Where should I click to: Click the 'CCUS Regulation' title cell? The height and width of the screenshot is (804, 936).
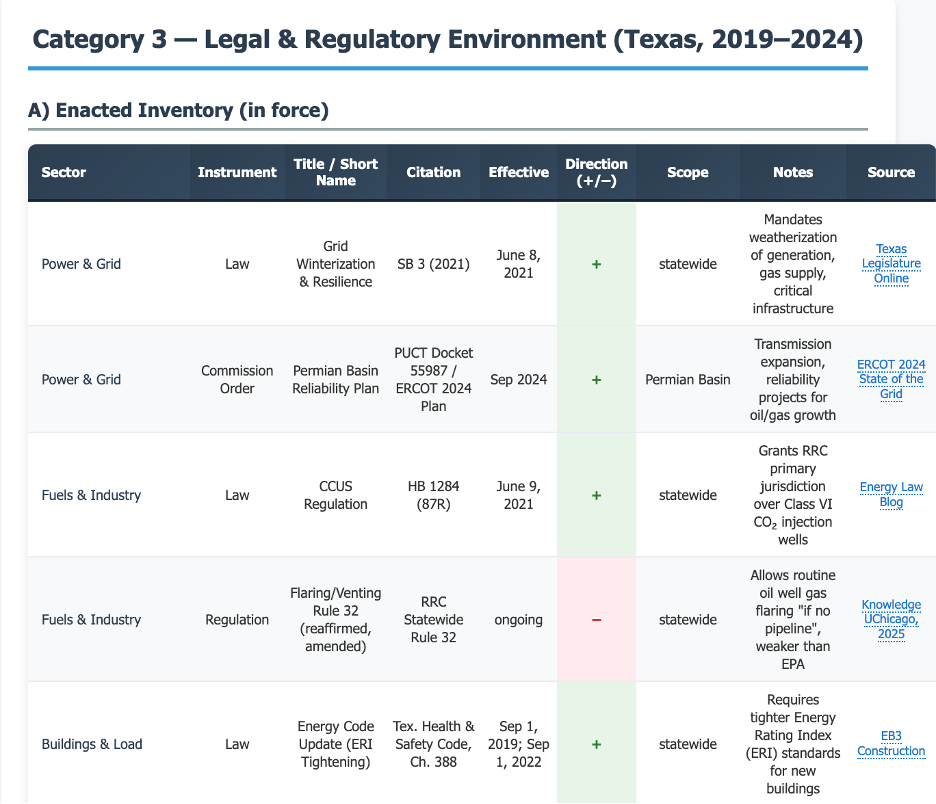tap(335, 495)
